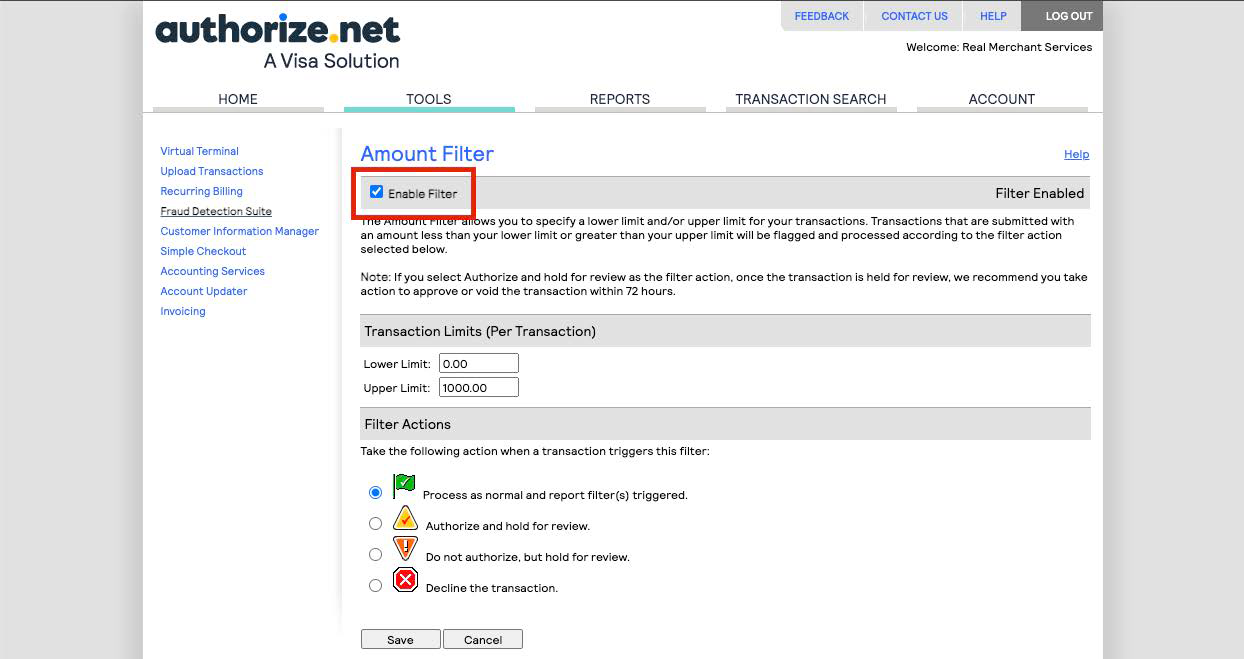Select Process as normal radio button
The height and width of the screenshot is (659, 1244).
coord(375,492)
